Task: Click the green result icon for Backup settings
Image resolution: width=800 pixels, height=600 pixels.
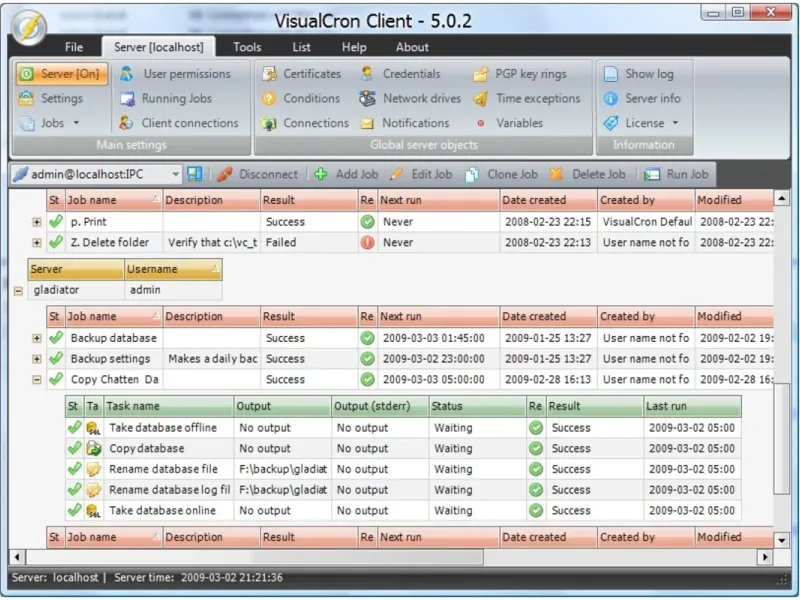Action: 367,359
